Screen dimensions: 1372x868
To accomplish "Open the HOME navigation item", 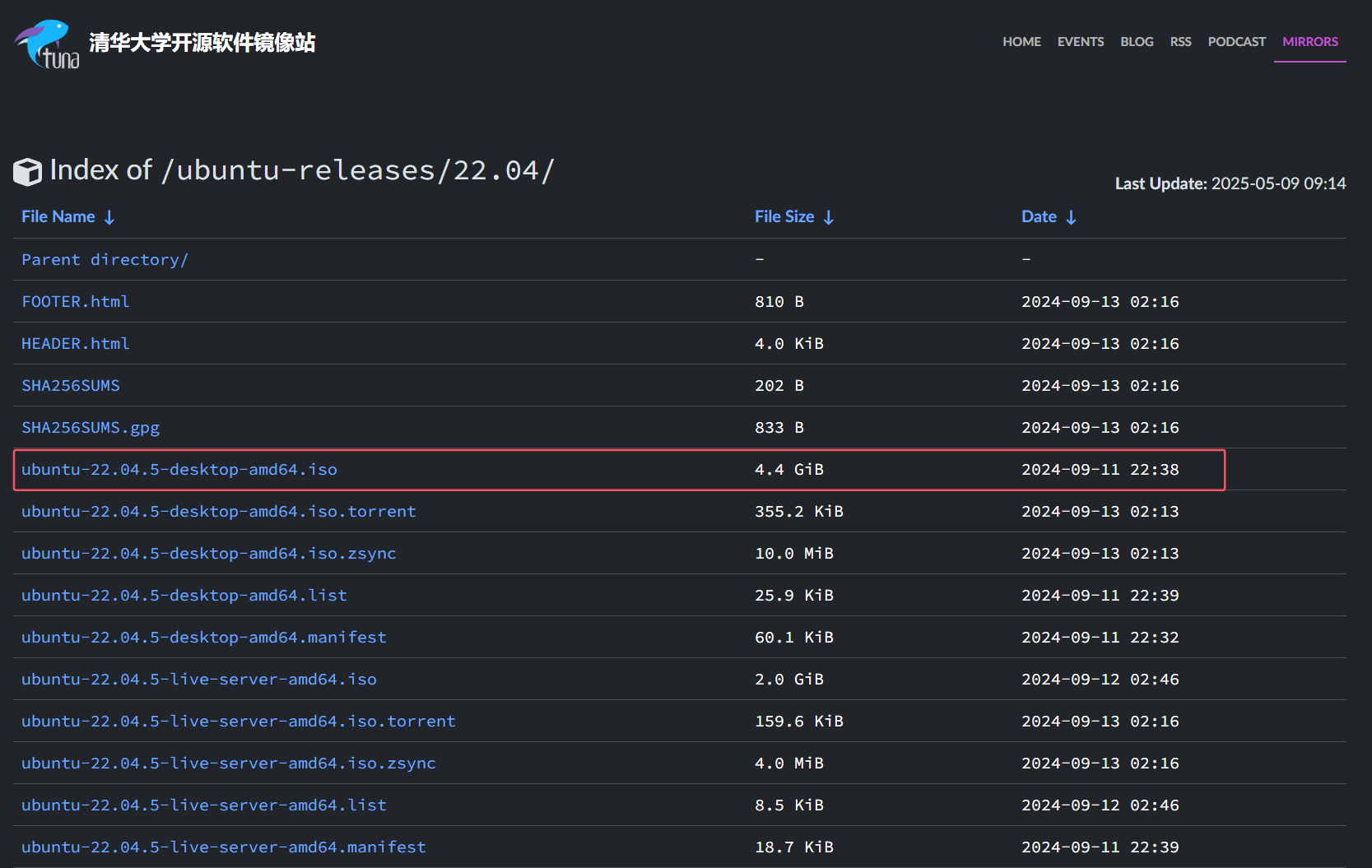I will click(x=1021, y=42).
